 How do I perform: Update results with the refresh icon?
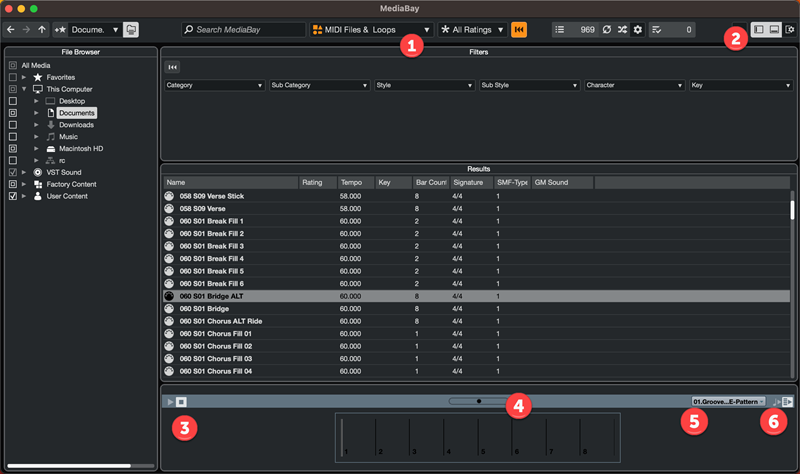[x=607, y=30]
